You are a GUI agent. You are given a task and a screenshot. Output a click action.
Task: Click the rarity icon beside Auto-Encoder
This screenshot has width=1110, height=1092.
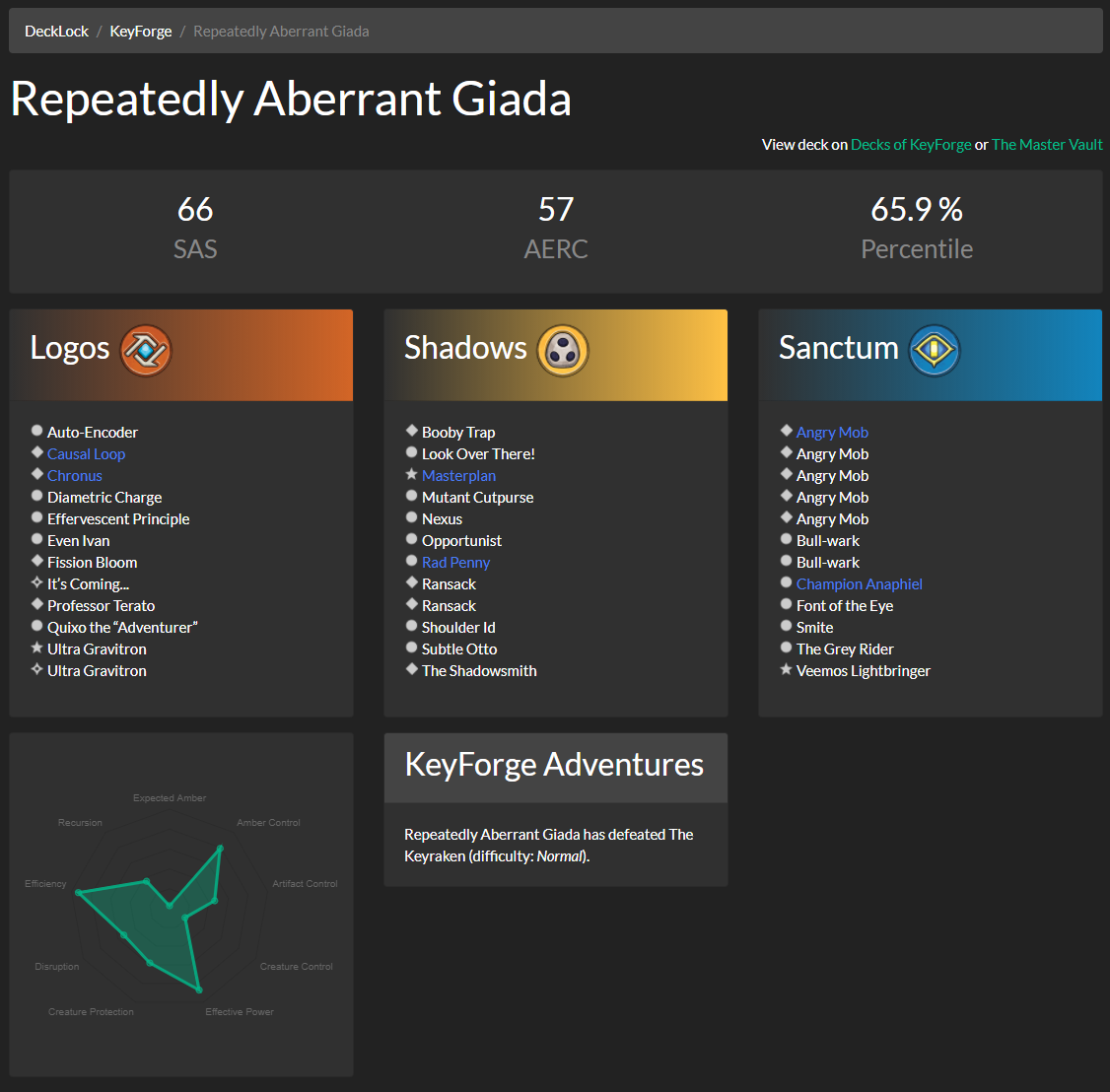coord(36,431)
